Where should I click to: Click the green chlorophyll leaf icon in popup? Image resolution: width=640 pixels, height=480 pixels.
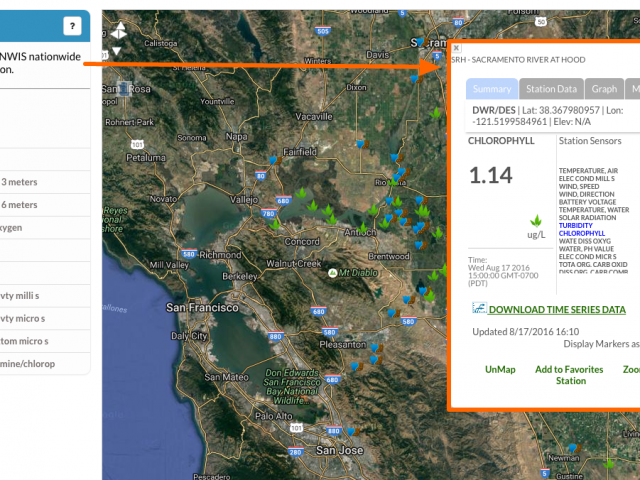pos(536,221)
